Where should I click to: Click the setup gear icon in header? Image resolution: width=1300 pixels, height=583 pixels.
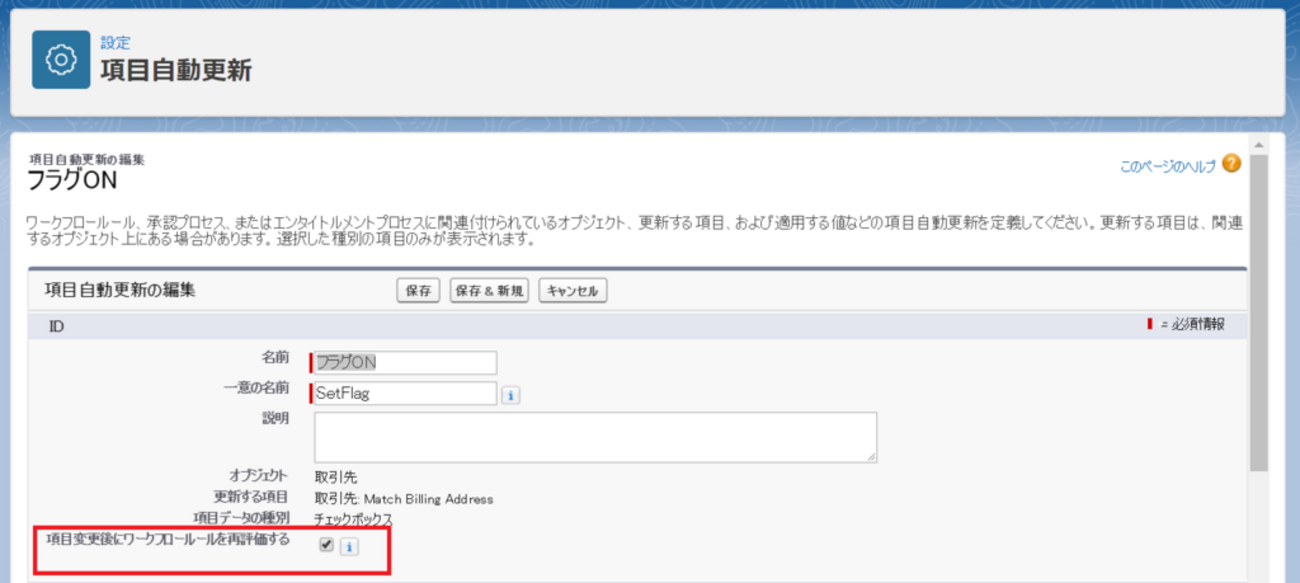pos(61,59)
